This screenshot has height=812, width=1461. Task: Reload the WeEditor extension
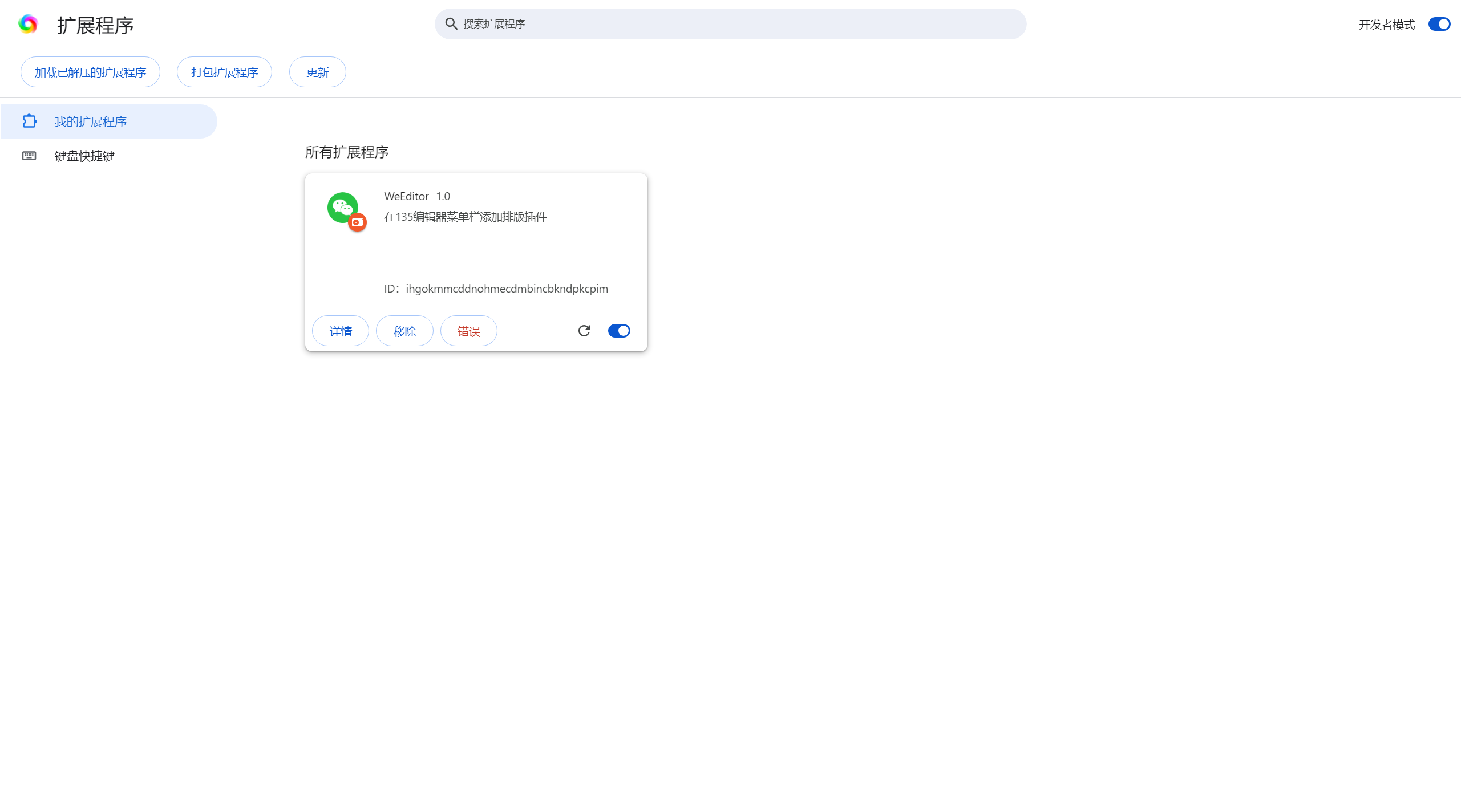[584, 331]
